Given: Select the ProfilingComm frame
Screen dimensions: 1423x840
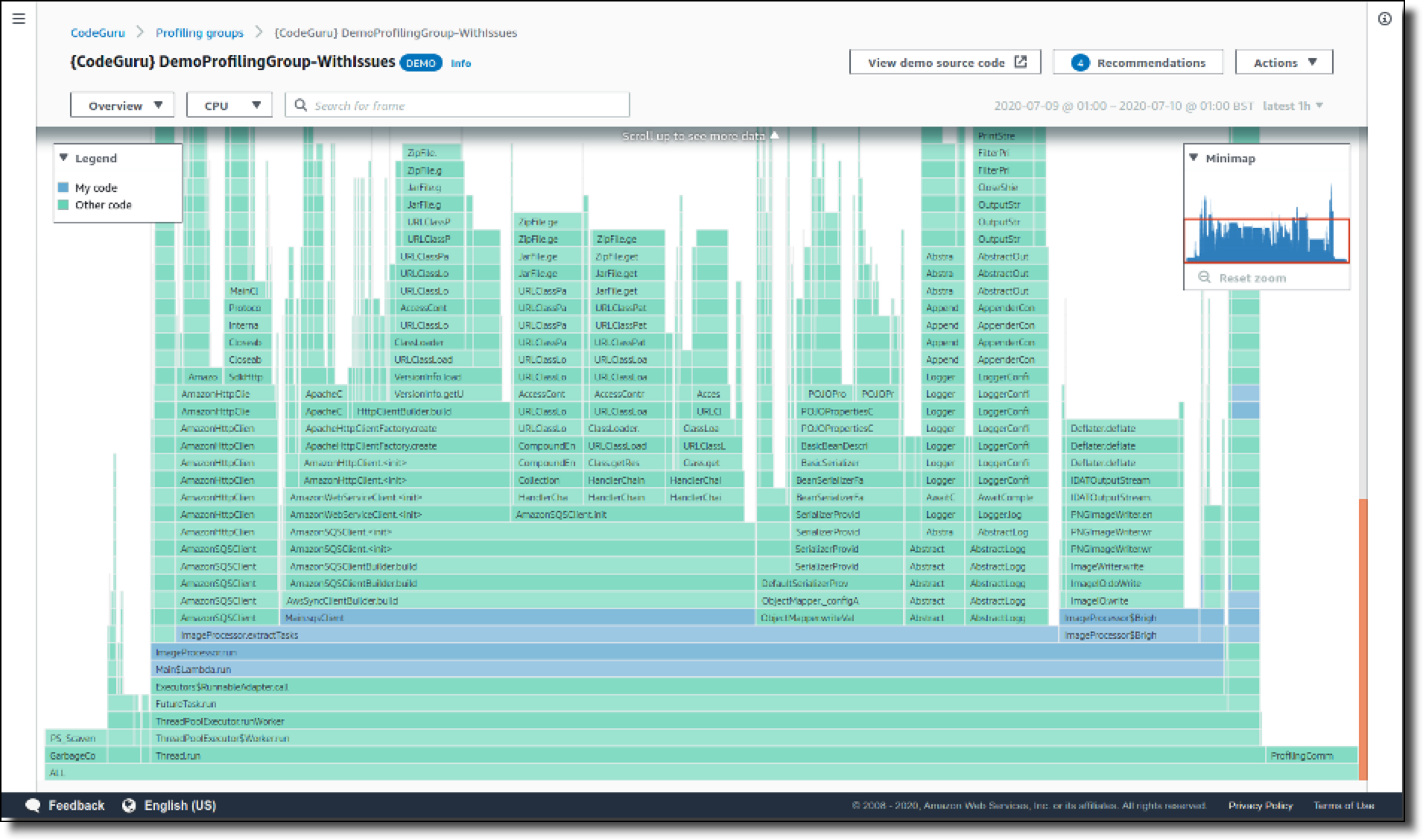Looking at the screenshot, I should click(x=1311, y=756).
